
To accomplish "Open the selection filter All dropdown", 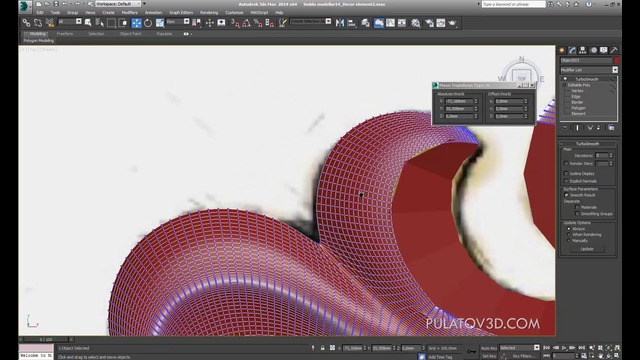I will 69,22.
